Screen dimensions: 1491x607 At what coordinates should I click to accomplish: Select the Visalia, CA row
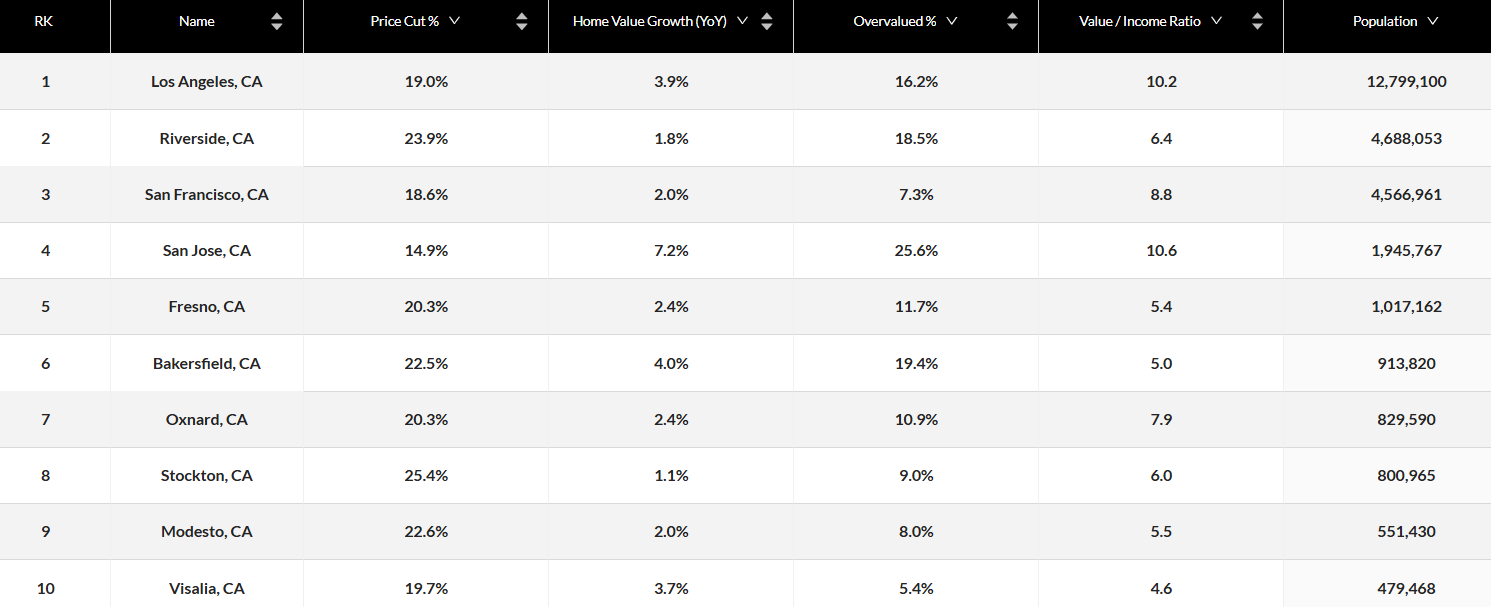tap(206, 588)
